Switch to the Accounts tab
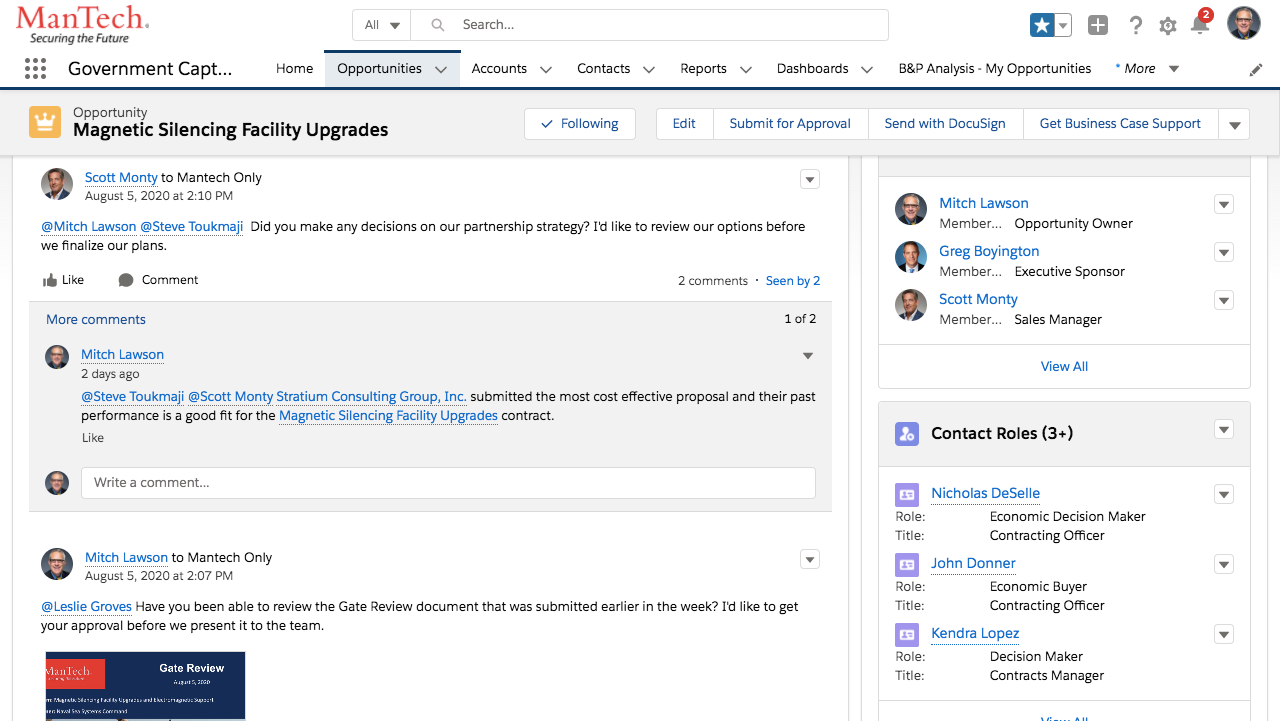The height and width of the screenshot is (721, 1280). 499,69
